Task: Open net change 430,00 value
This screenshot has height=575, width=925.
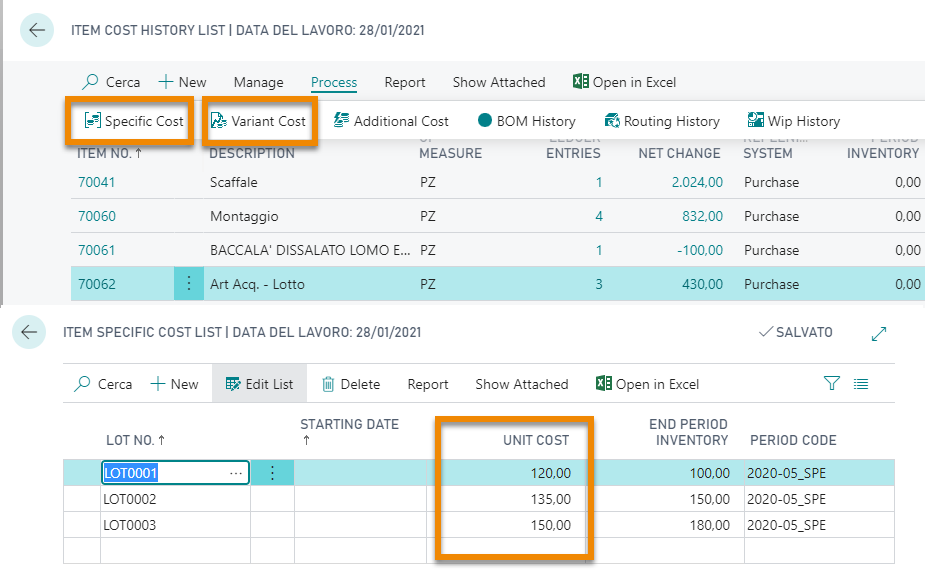Action: 703,284
